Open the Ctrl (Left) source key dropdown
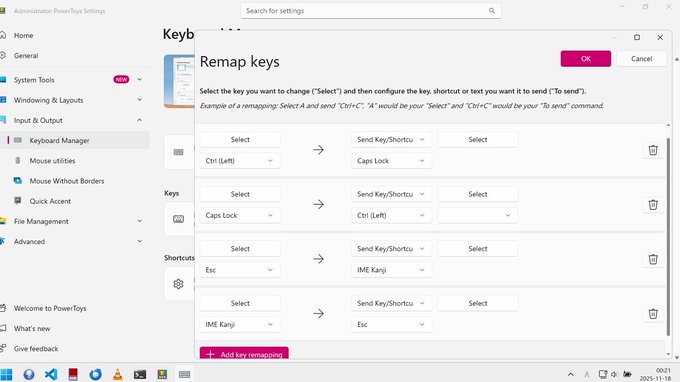 pyautogui.click(x=240, y=161)
